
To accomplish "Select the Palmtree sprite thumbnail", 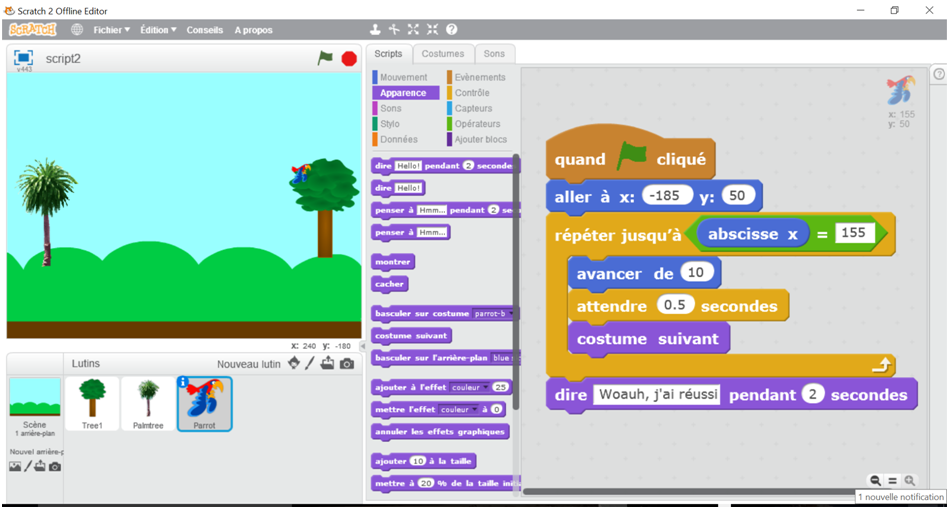I will pyautogui.click(x=148, y=403).
